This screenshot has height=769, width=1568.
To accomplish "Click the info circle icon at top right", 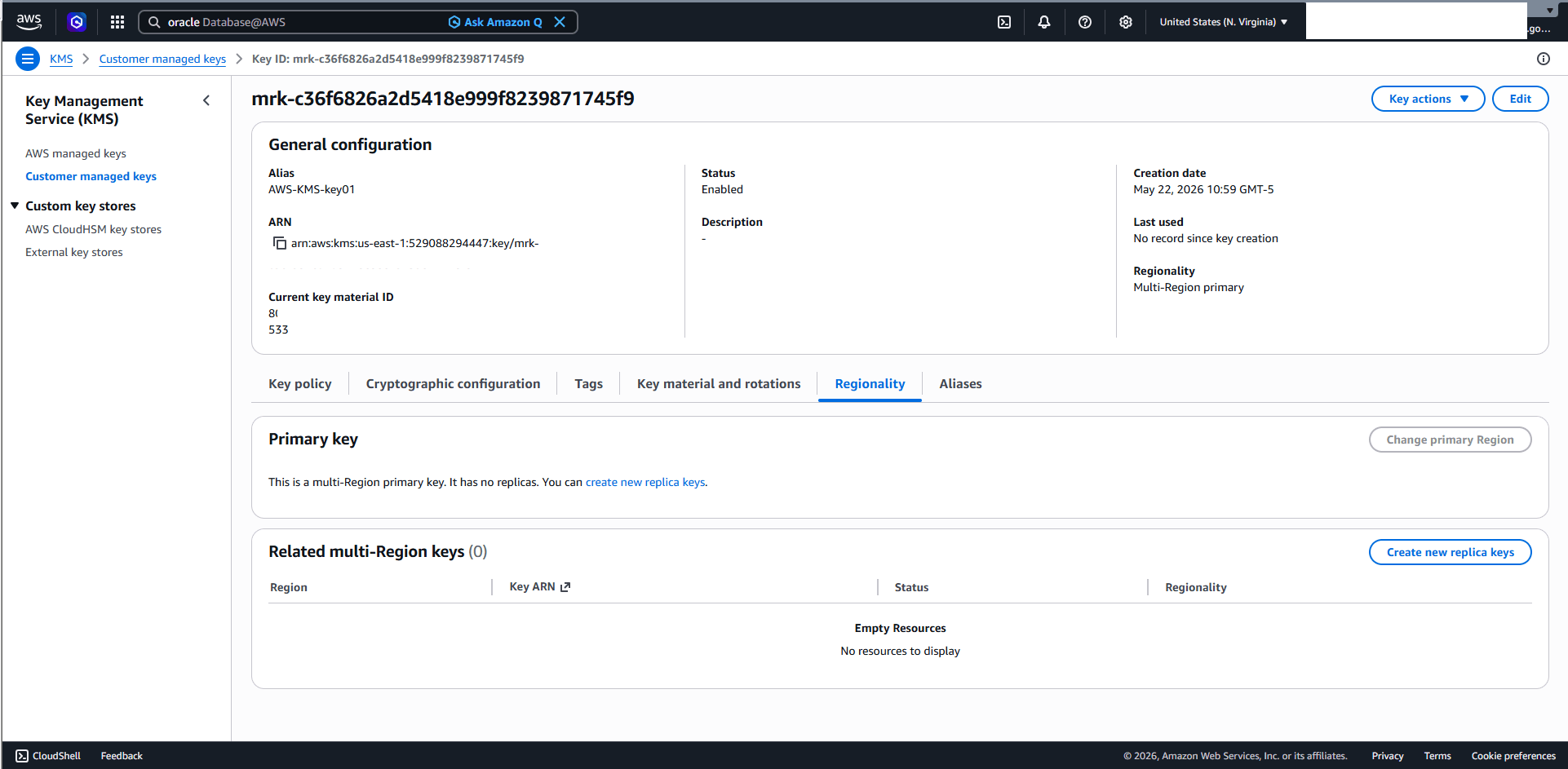I will (1544, 59).
